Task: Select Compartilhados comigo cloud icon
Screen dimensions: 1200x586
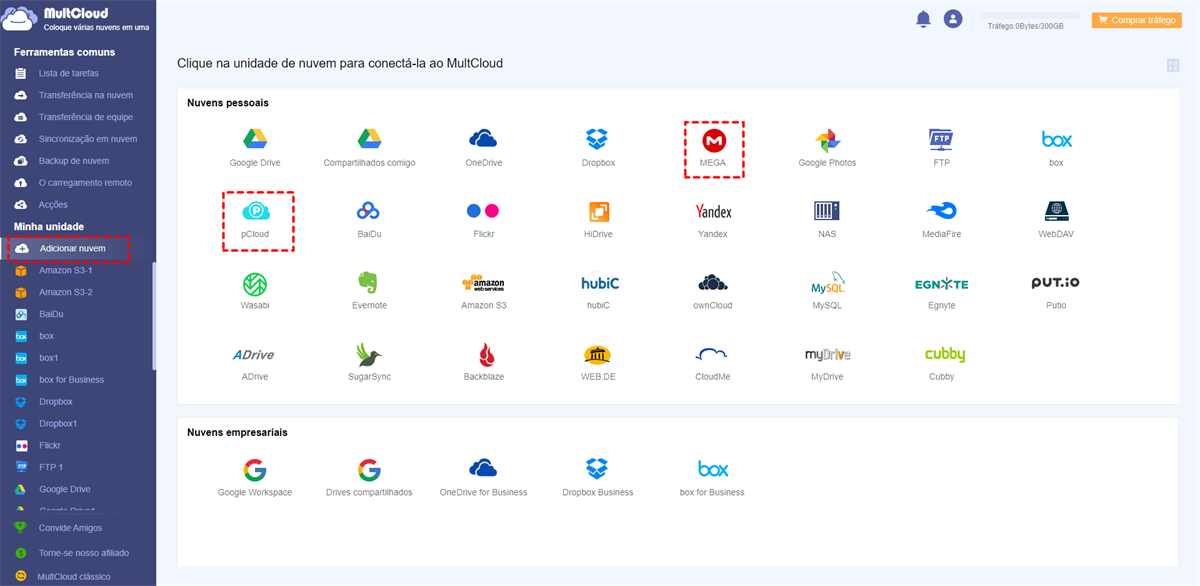Action: 369,147
